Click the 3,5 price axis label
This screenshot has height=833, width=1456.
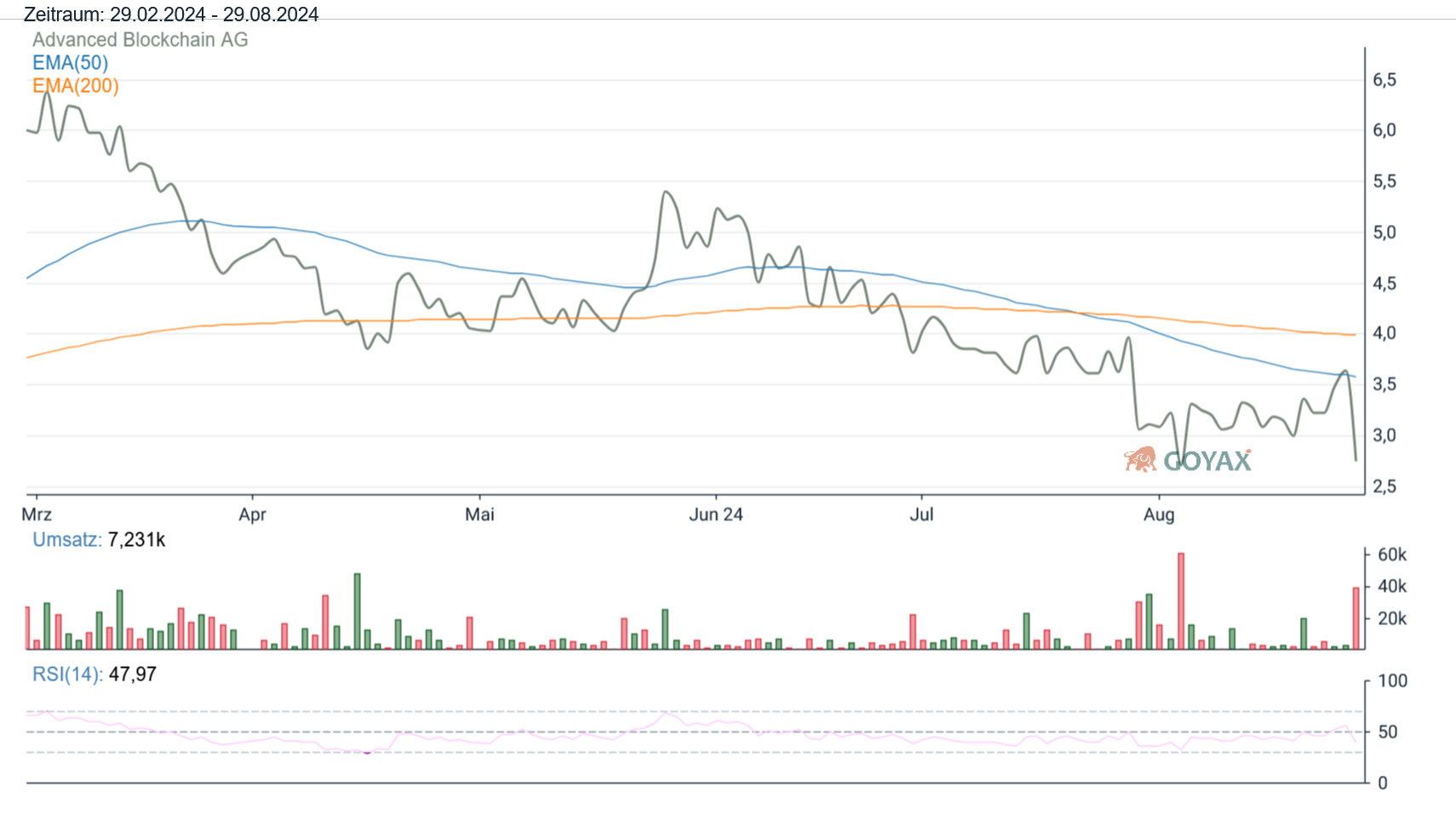click(x=1384, y=384)
